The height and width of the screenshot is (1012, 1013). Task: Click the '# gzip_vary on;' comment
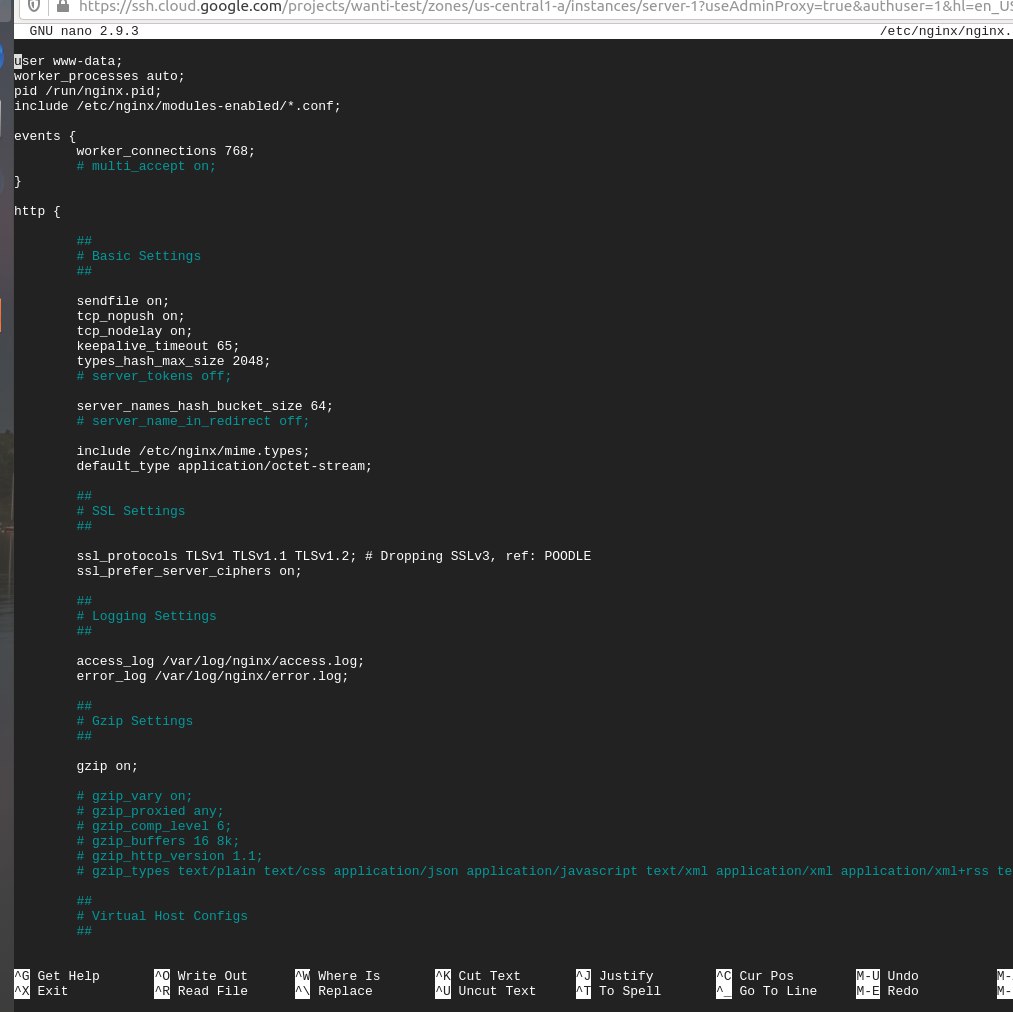(x=134, y=796)
